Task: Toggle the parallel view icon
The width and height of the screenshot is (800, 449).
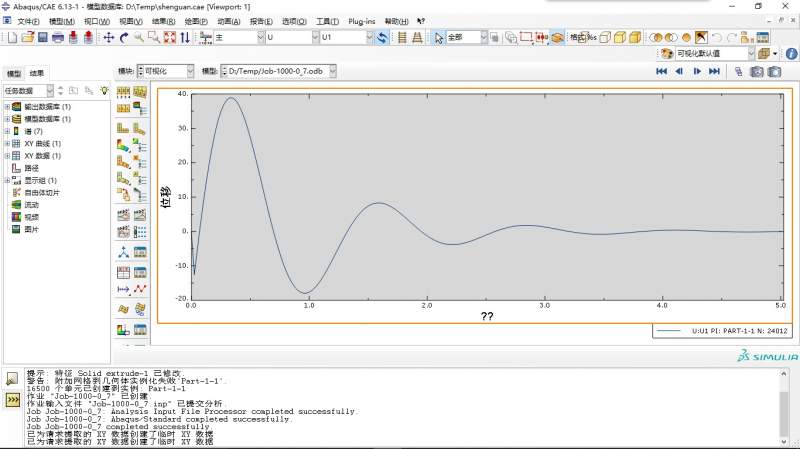Action: tap(402, 37)
